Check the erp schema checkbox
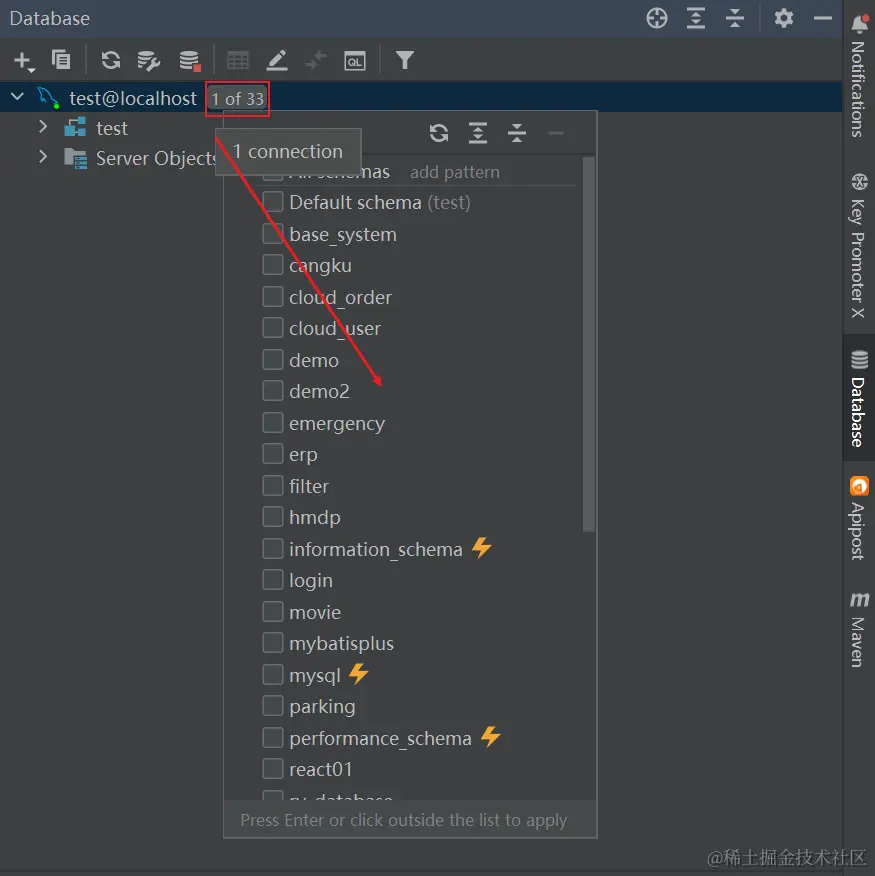Screen dimensions: 875x876 point(273,454)
